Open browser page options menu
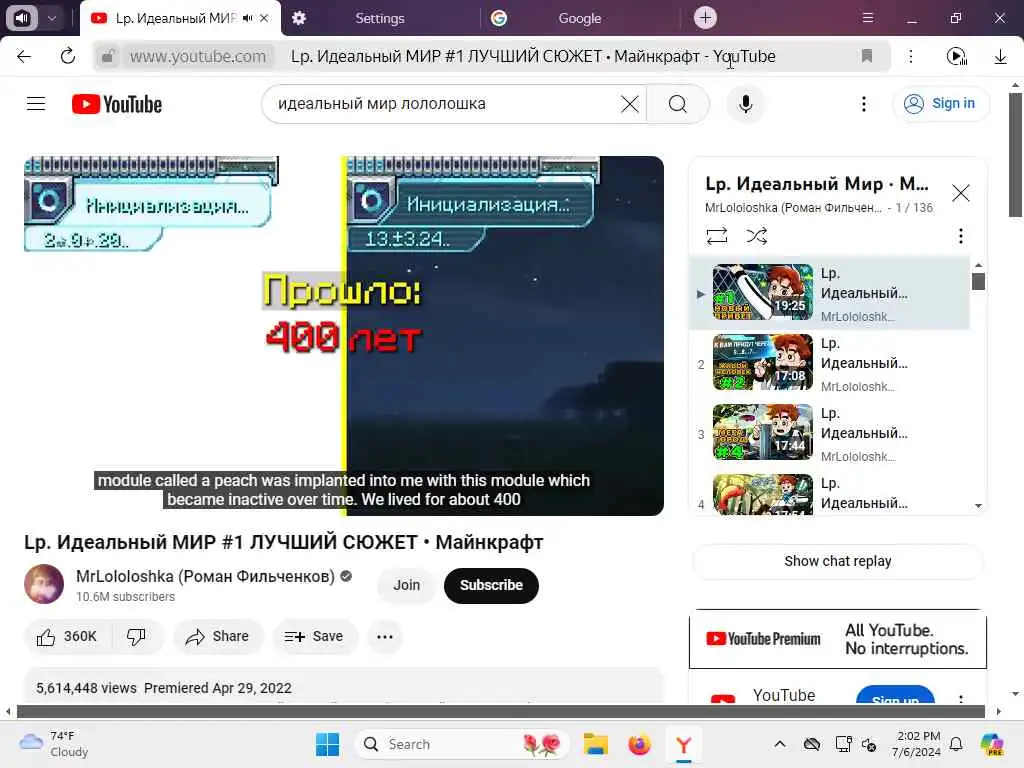 pos(910,57)
